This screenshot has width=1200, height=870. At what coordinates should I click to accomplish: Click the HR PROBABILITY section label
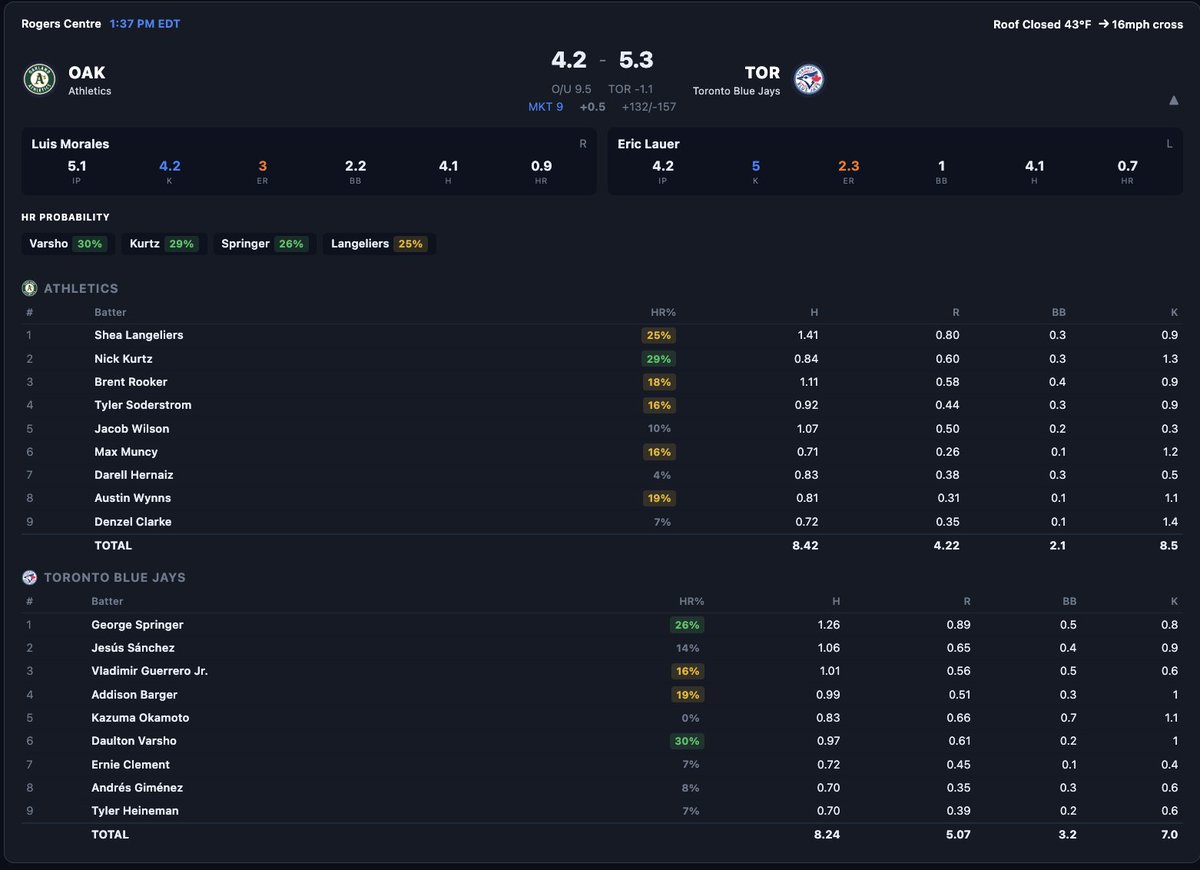[65, 217]
